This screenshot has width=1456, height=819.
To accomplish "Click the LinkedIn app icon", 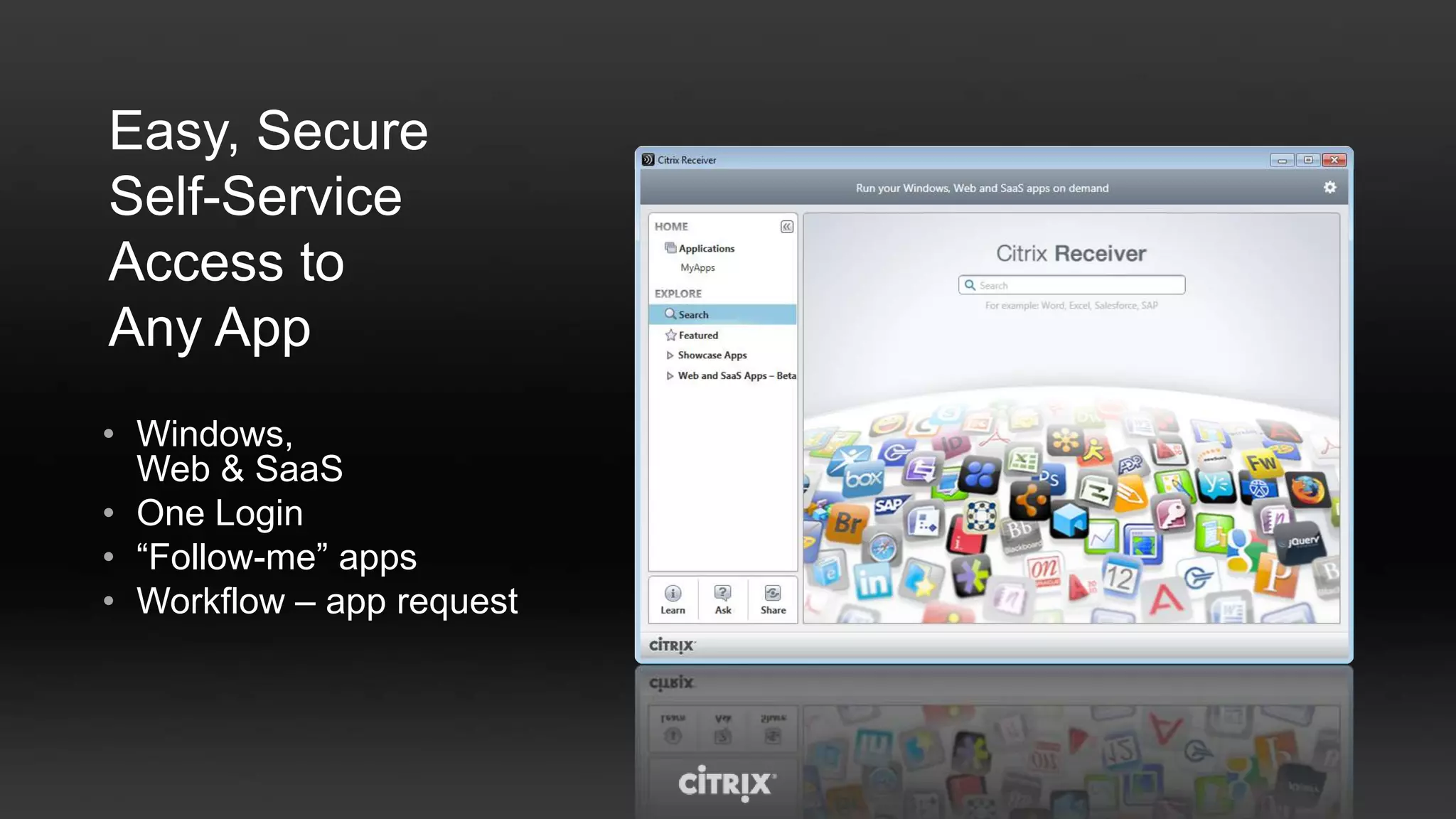I will coord(872,582).
